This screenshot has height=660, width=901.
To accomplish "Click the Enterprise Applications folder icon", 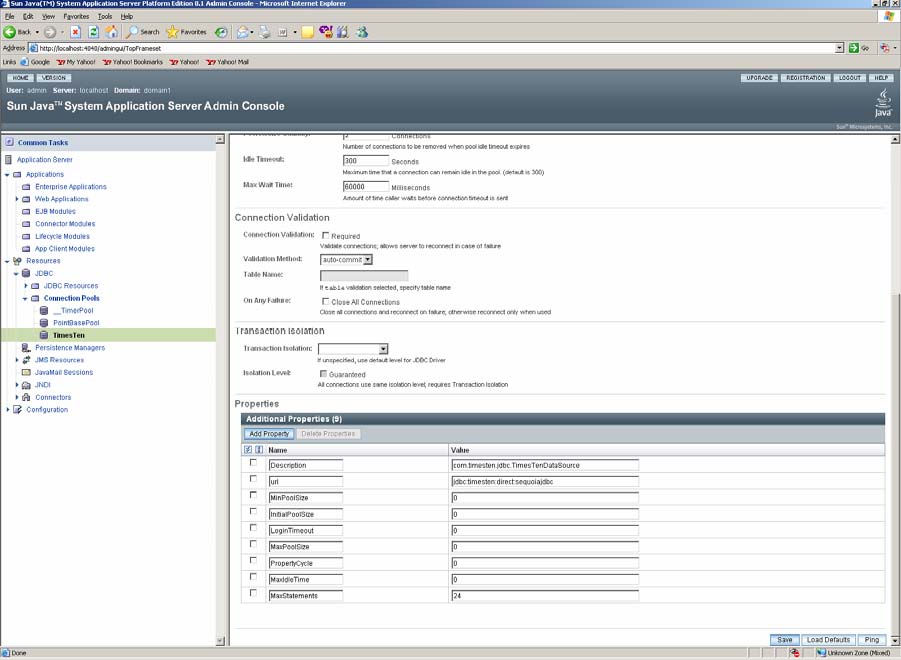I will 26,187.
